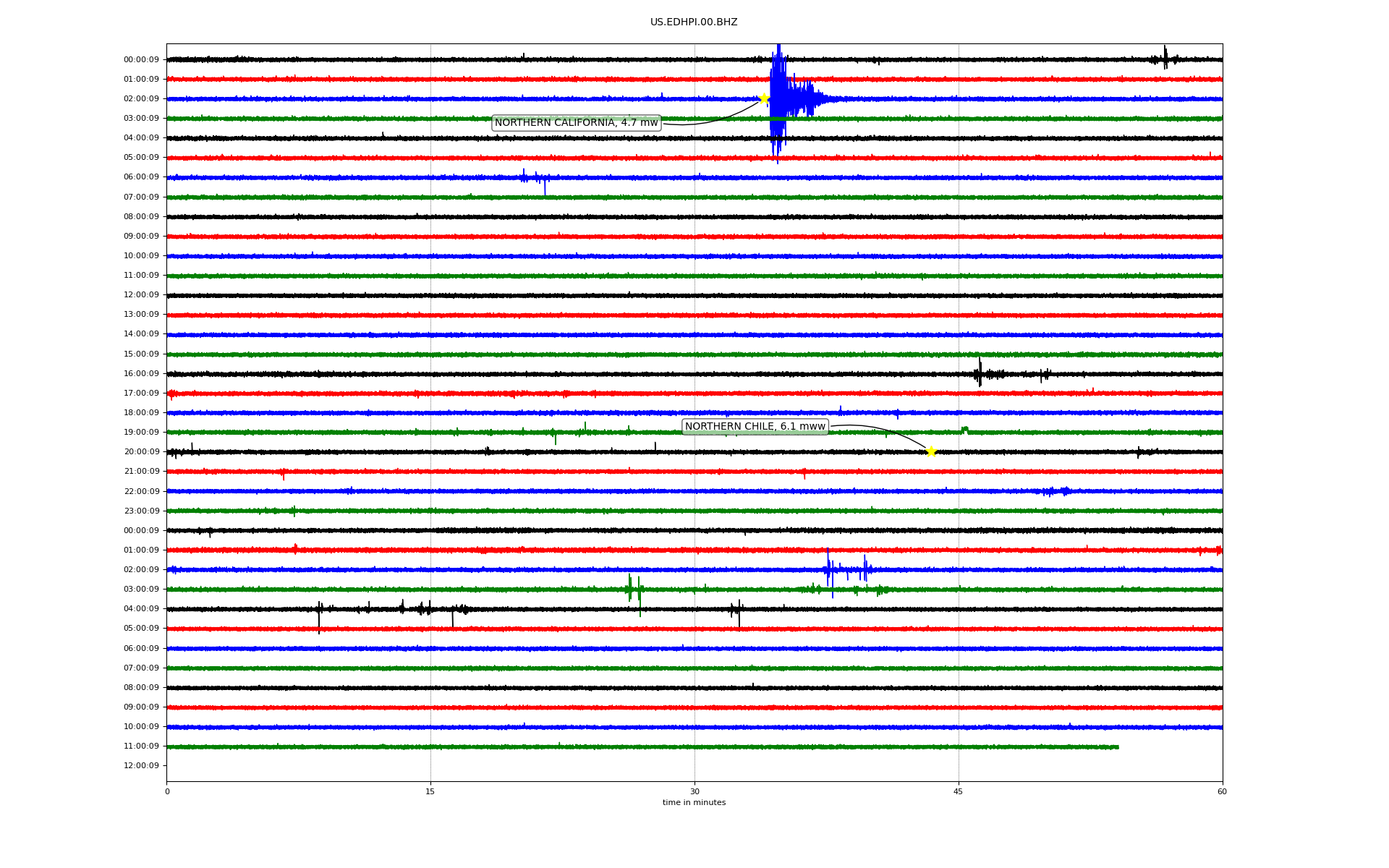Viewport: 1389px width, 868px height.
Task: Click the NORTHERN CALIFORNIA, 4.7 mw label
Action: point(576,123)
